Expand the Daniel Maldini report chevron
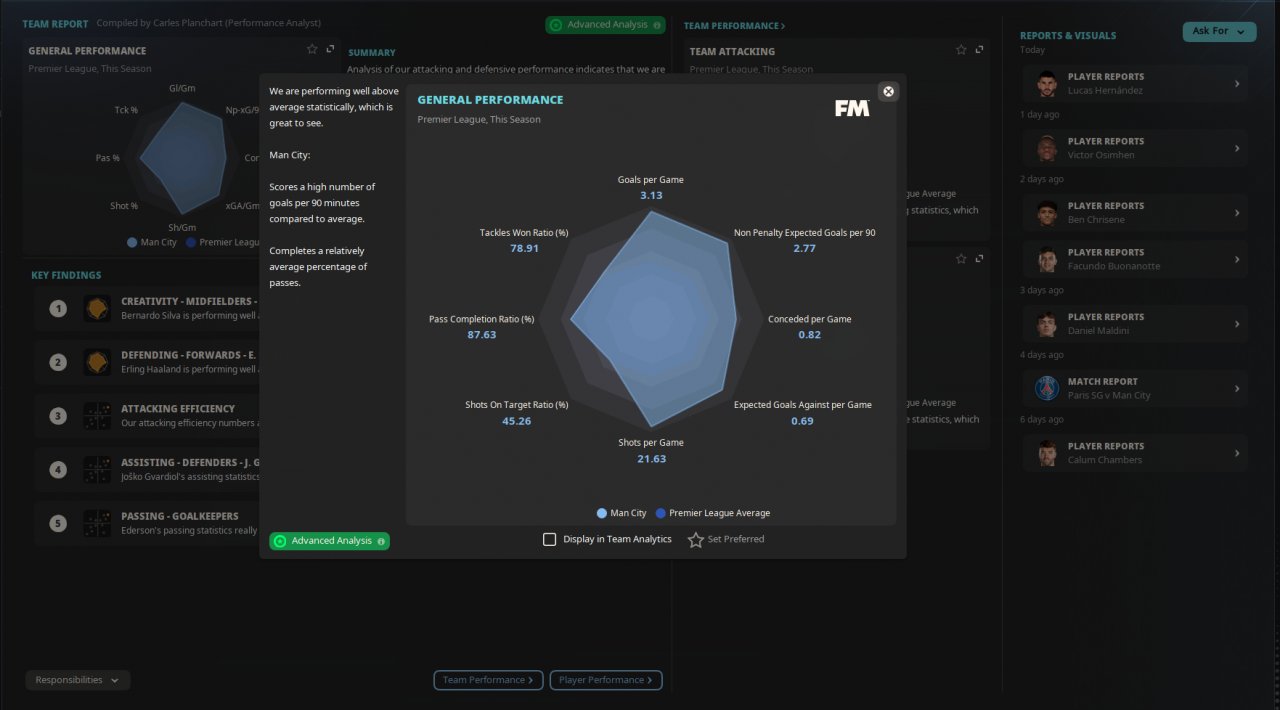The height and width of the screenshot is (710, 1280). [1237, 323]
